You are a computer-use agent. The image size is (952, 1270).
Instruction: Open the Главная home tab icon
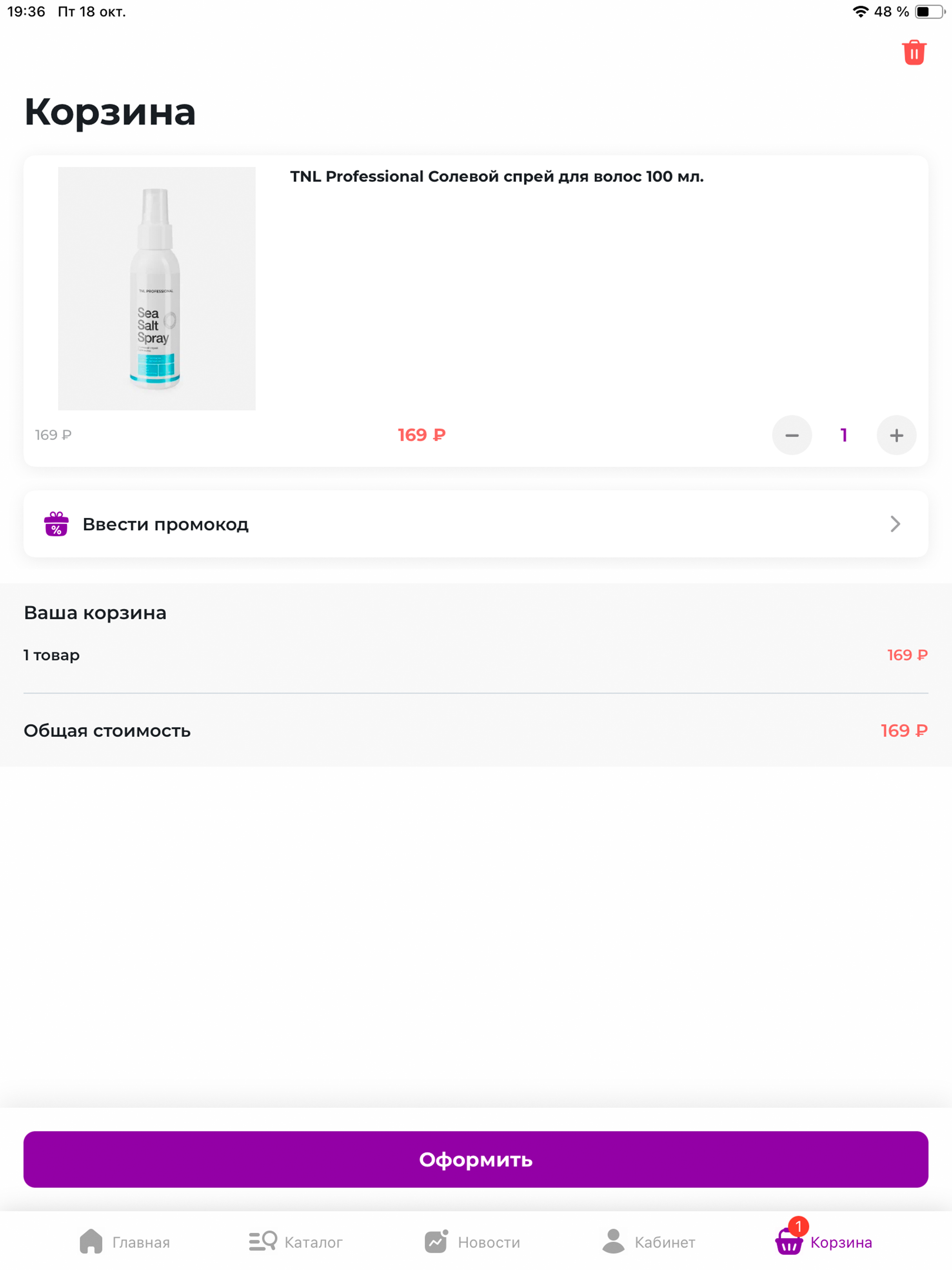(91, 1241)
